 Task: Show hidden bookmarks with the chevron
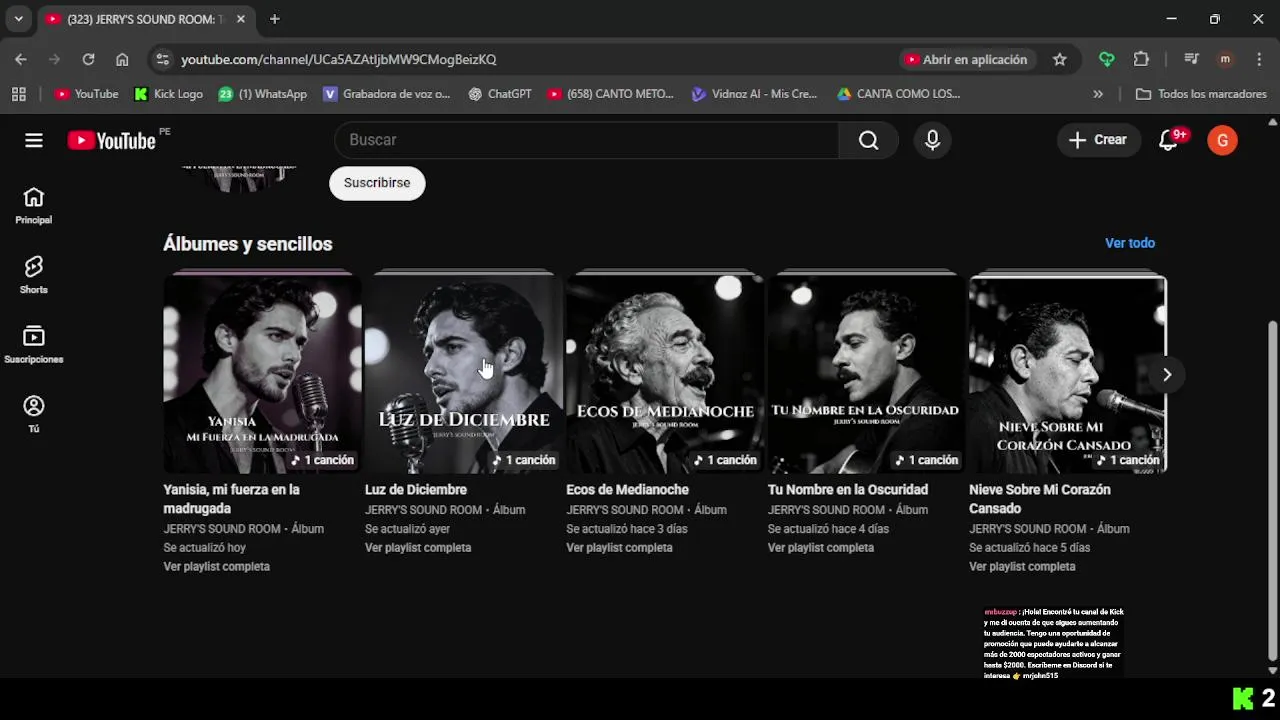(1098, 94)
